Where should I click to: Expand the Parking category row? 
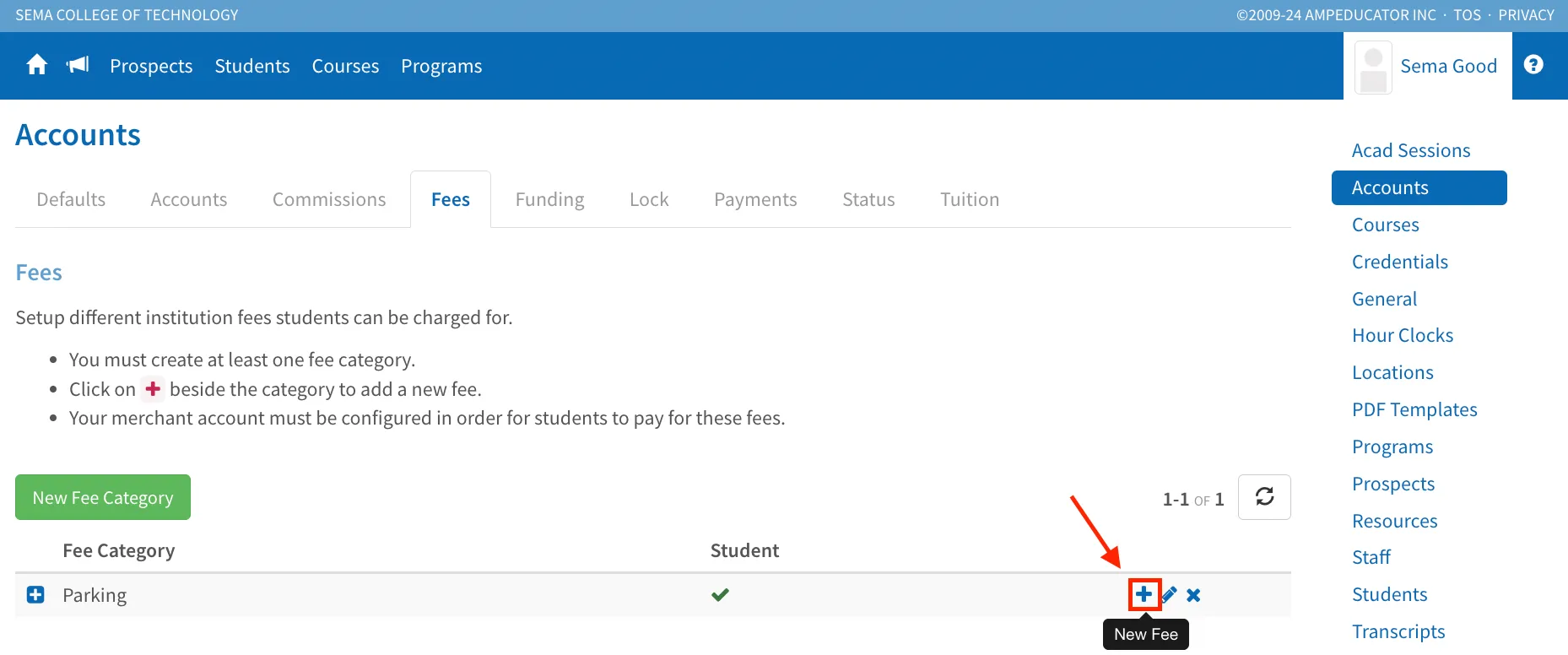[35, 595]
